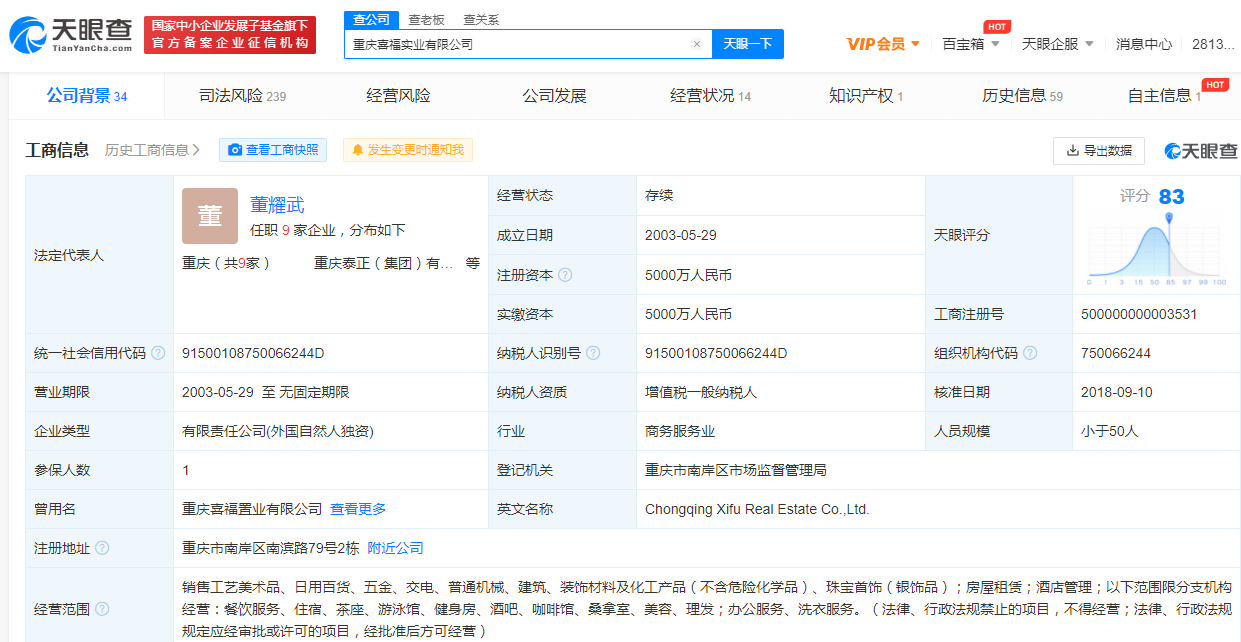
Task: Clear the search box text with X icon
Action: click(x=697, y=44)
